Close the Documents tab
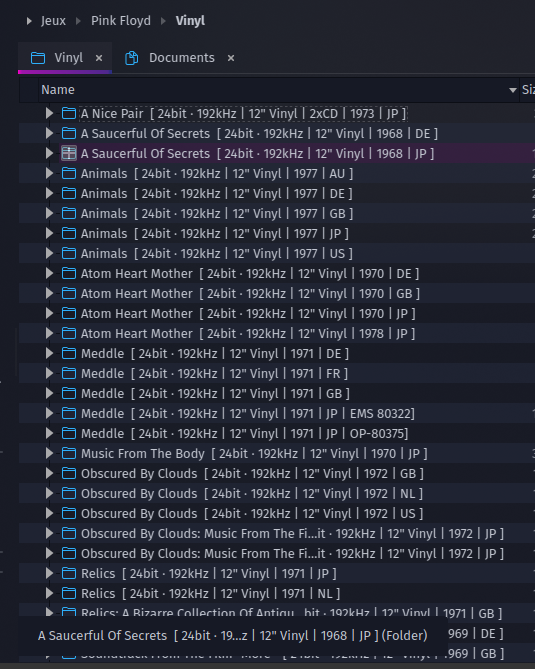The height and width of the screenshot is (669, 535). coord(231,58)
